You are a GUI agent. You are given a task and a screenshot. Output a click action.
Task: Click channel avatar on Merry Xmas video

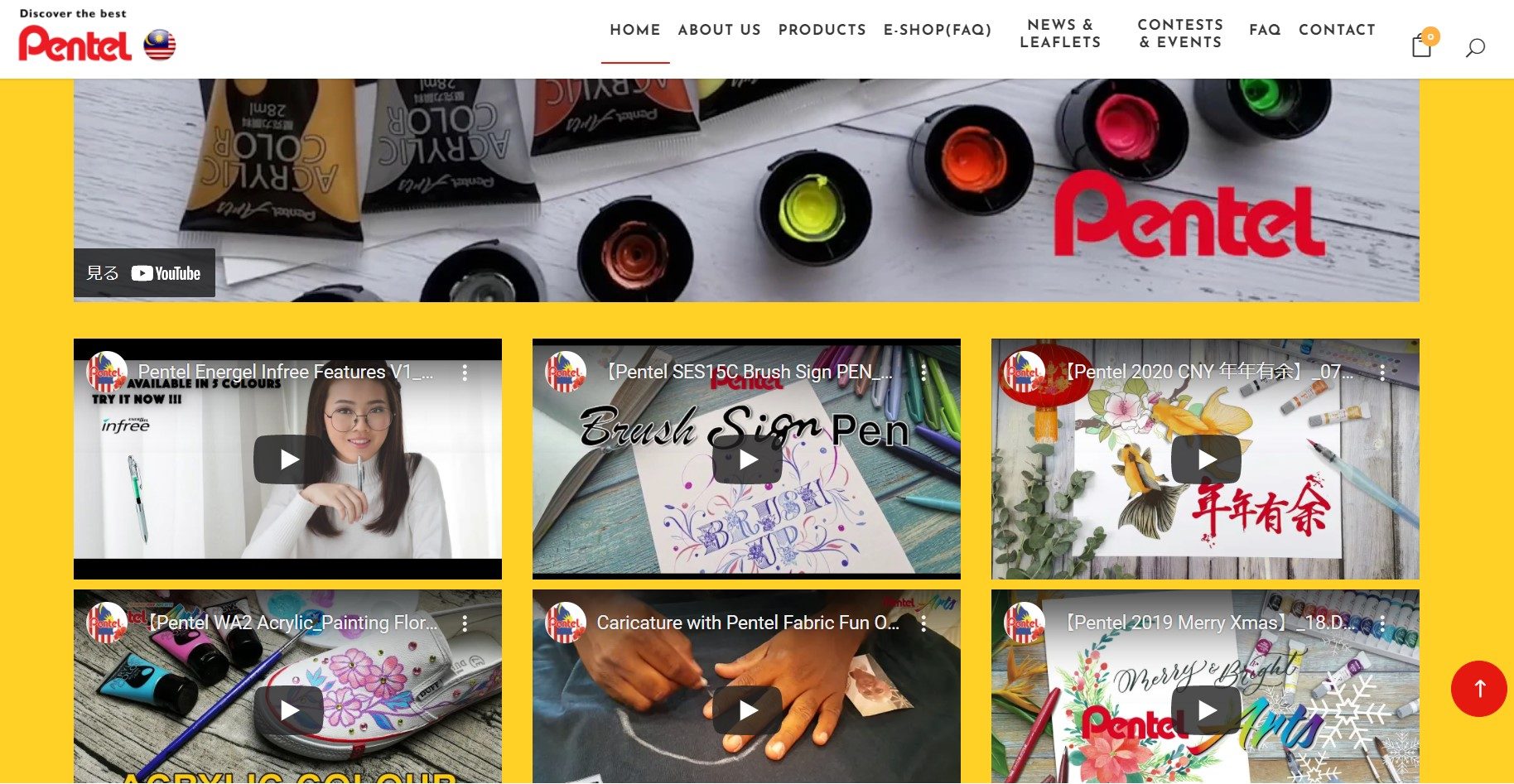1024,623
